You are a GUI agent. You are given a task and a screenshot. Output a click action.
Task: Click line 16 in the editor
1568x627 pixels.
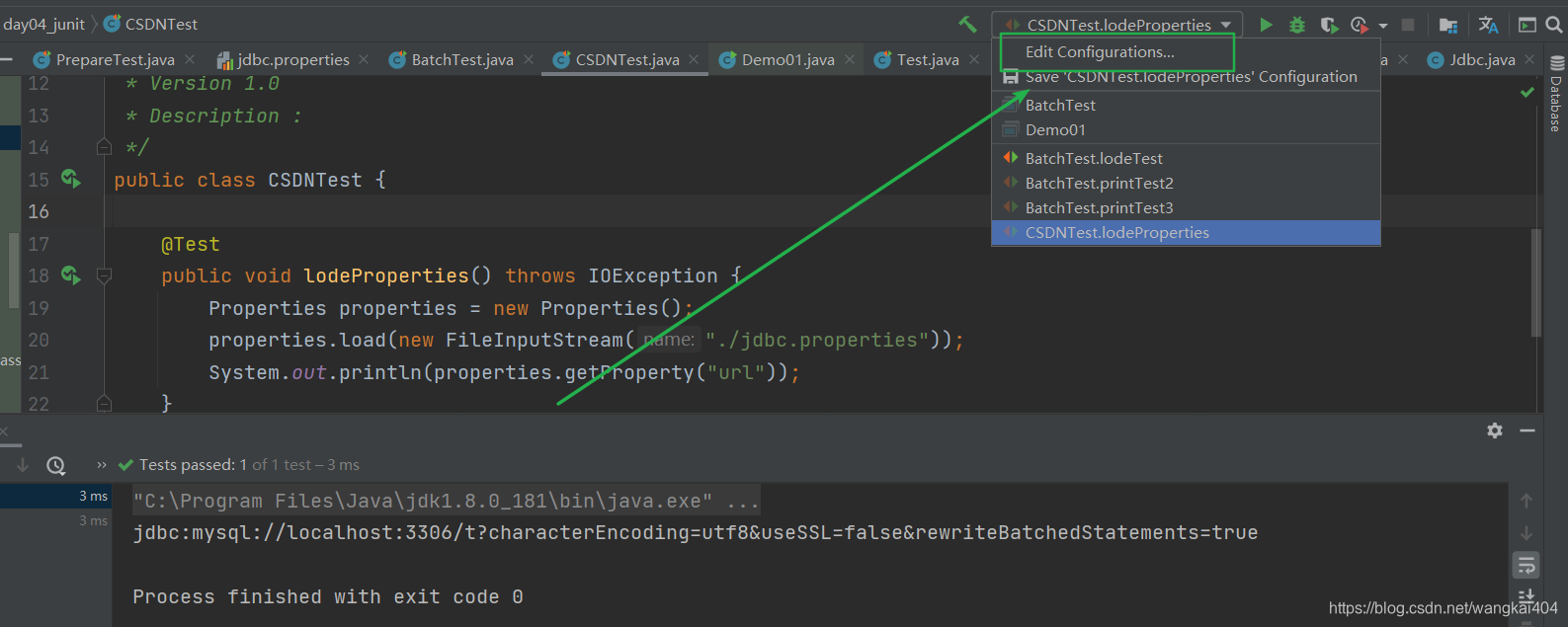820,211
